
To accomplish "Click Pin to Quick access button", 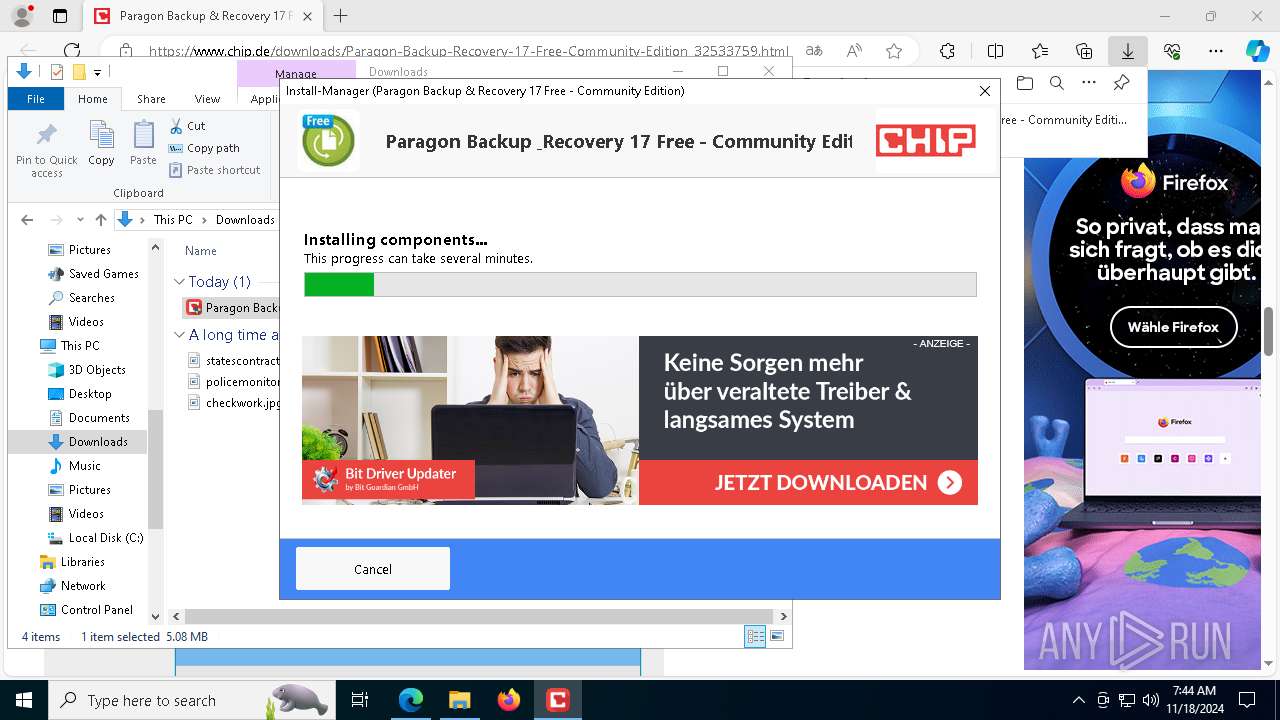I will click(x=46, y=150).
